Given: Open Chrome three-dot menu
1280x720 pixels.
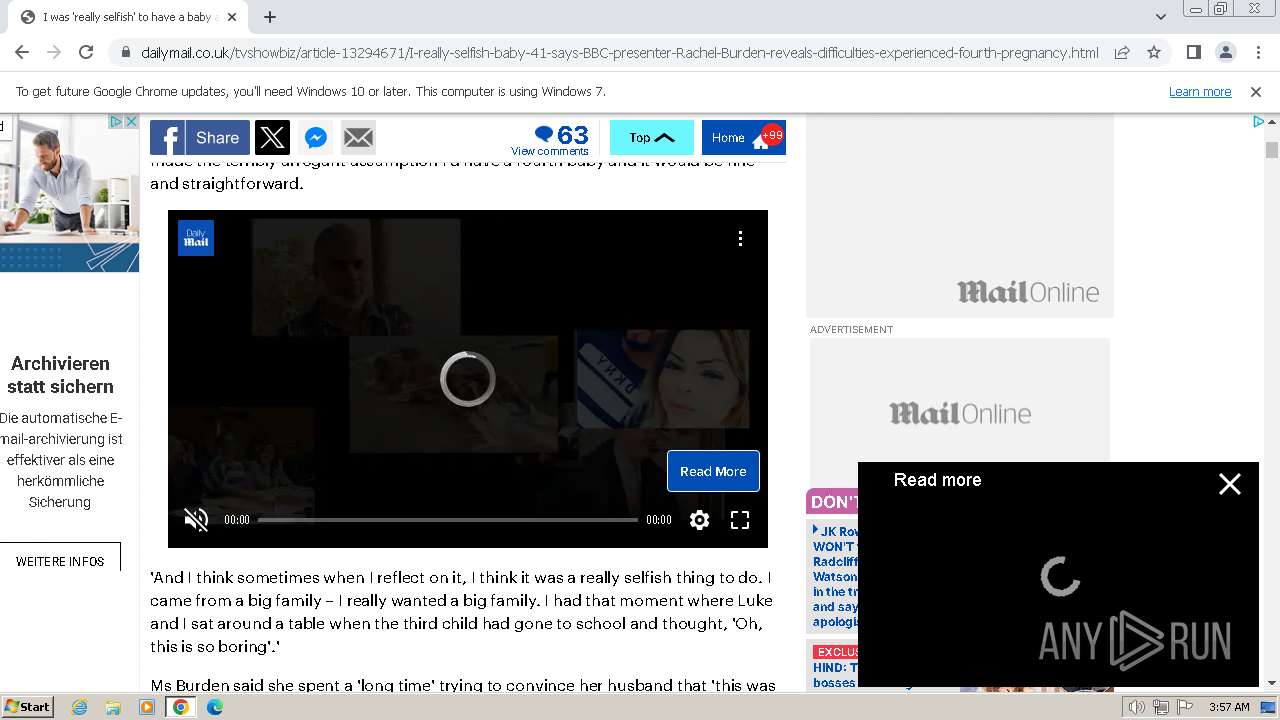Looking at the screenshot, I should (x=1258, y=53).
